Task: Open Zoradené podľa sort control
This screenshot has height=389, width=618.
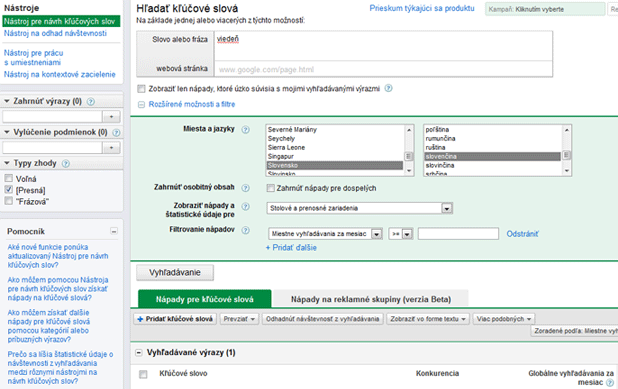Action: pyautogui.click(x=575, y=331)
